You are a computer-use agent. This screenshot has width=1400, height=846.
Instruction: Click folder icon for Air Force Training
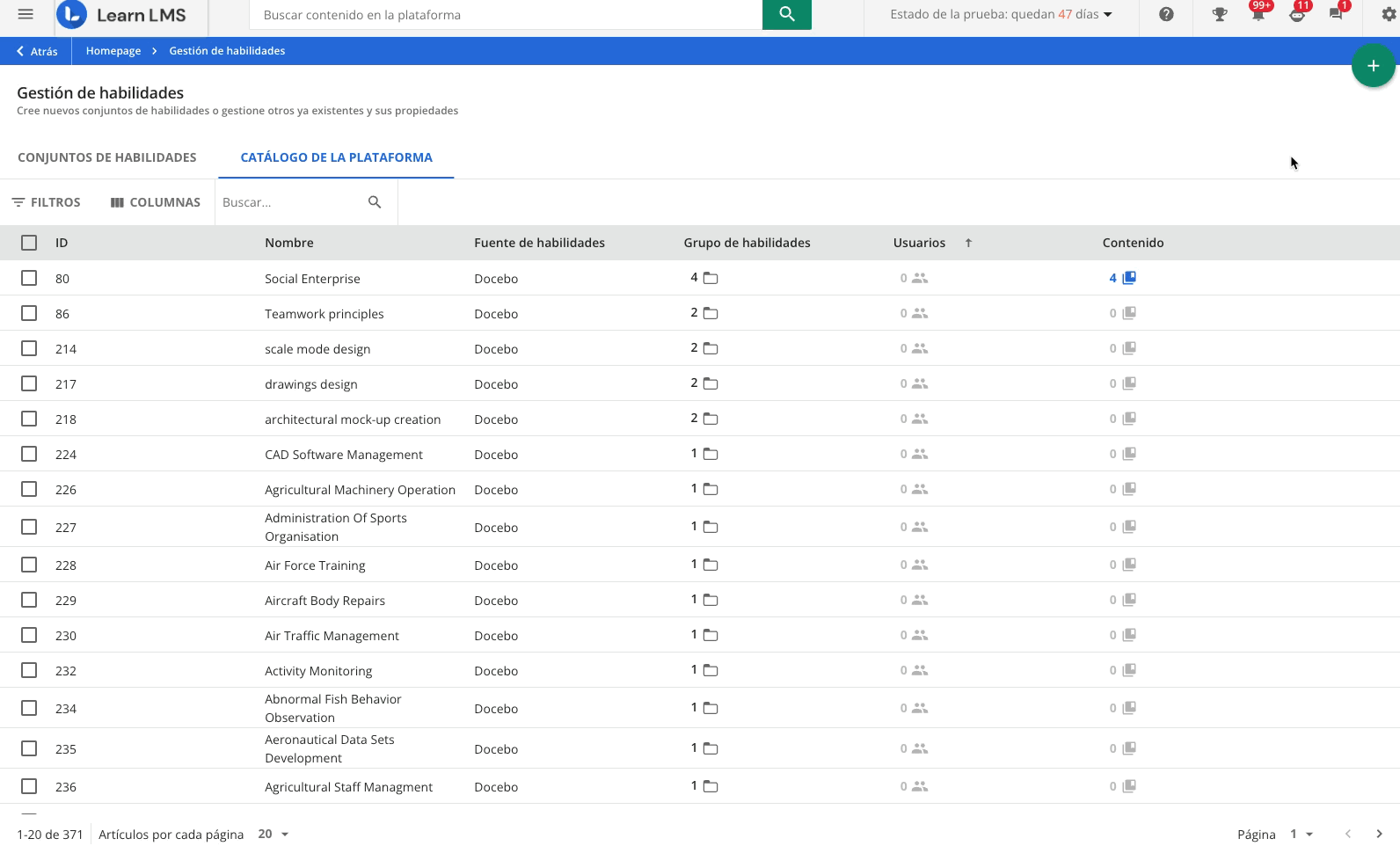[x=711, y=565]
